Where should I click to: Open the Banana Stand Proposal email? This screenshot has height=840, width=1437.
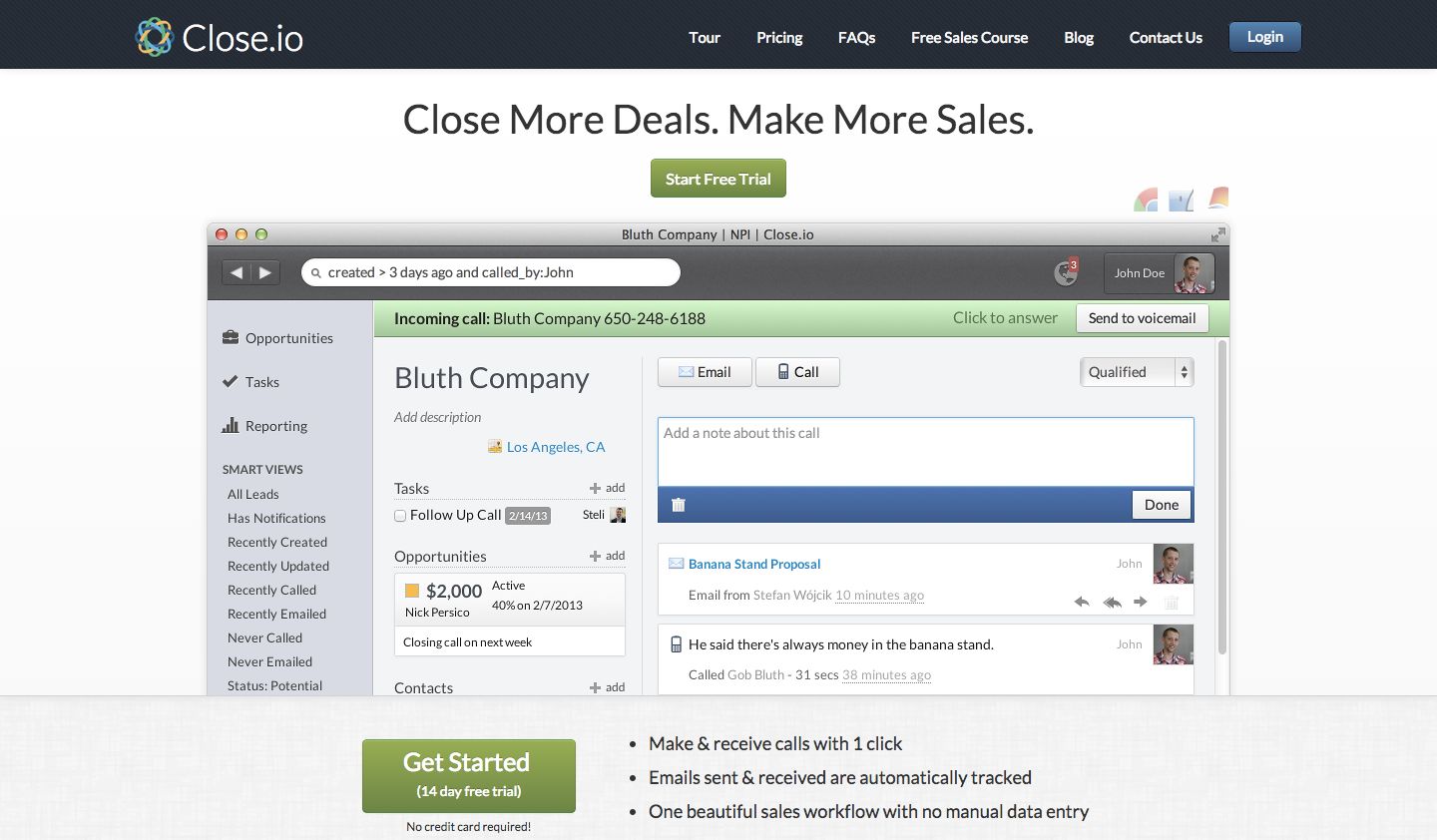[x=754, y=564]
